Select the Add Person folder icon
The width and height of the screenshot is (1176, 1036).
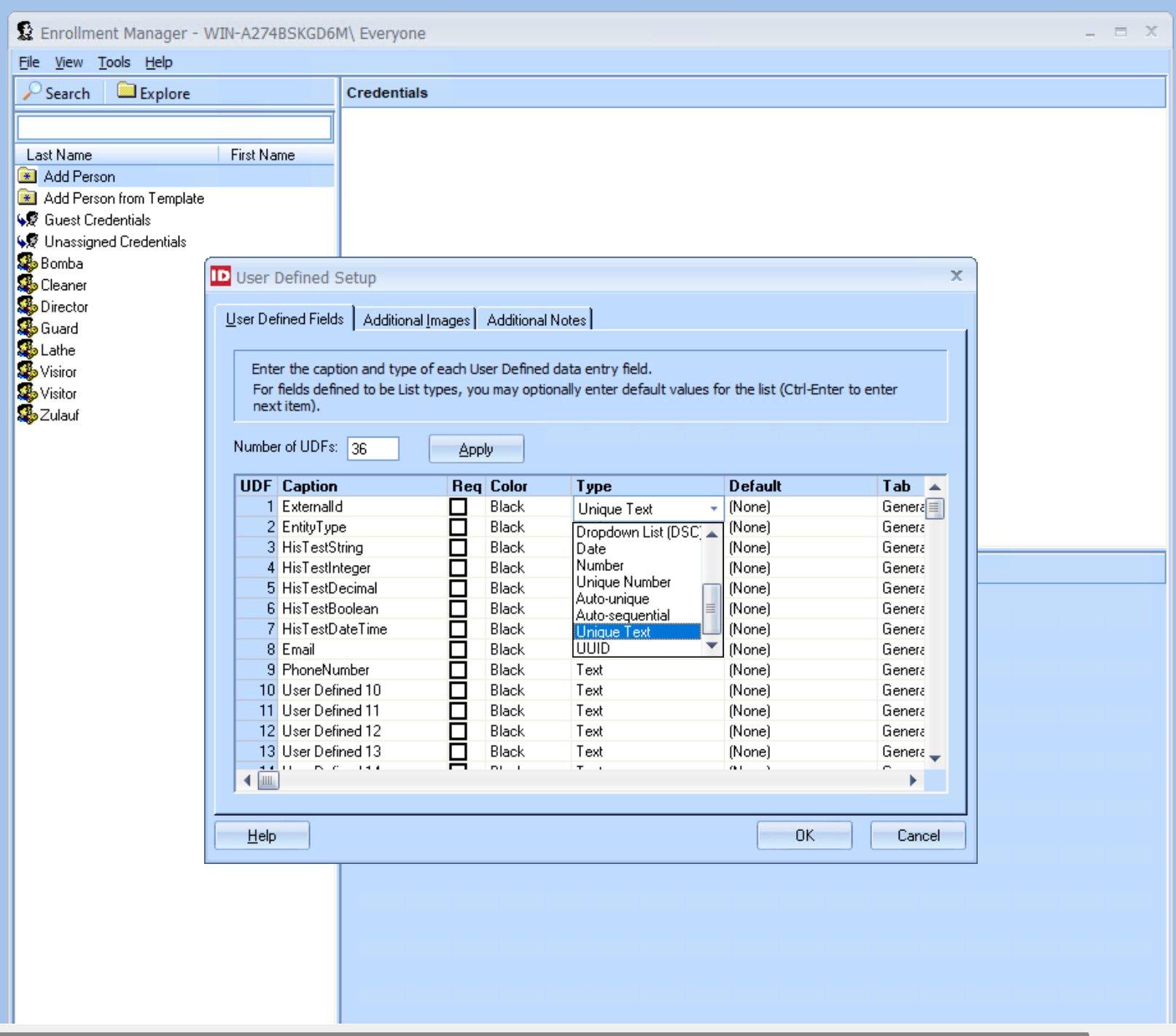tap(28, 176)
